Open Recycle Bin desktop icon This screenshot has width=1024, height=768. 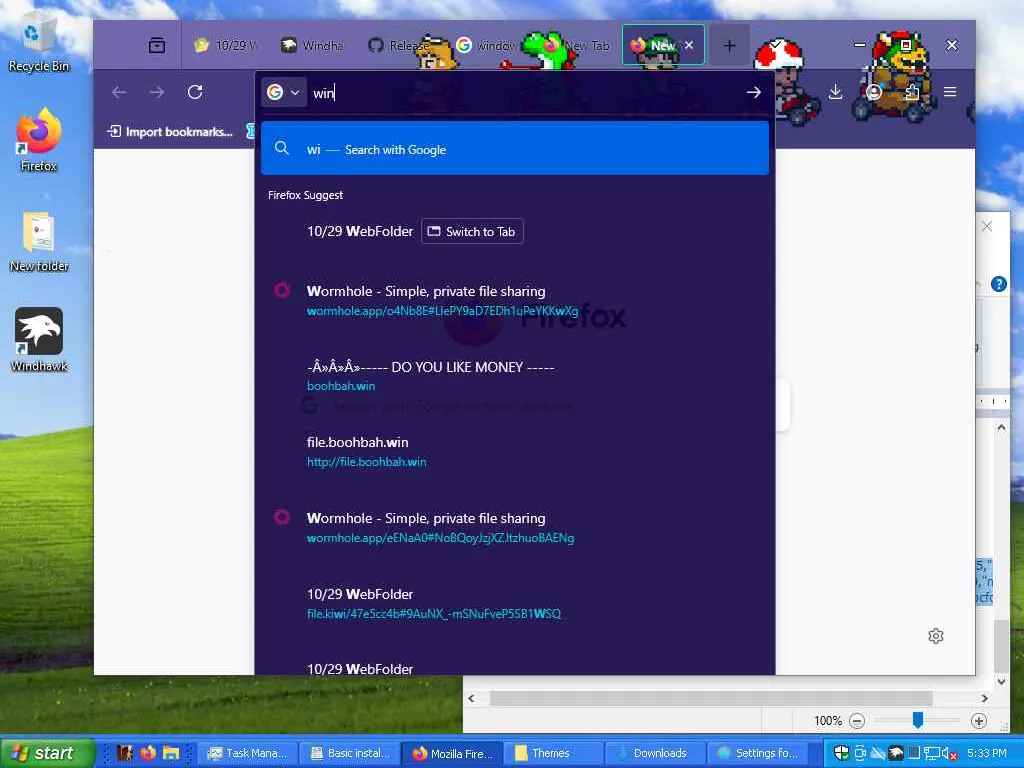pyautogui.click(x=39, y=44)
